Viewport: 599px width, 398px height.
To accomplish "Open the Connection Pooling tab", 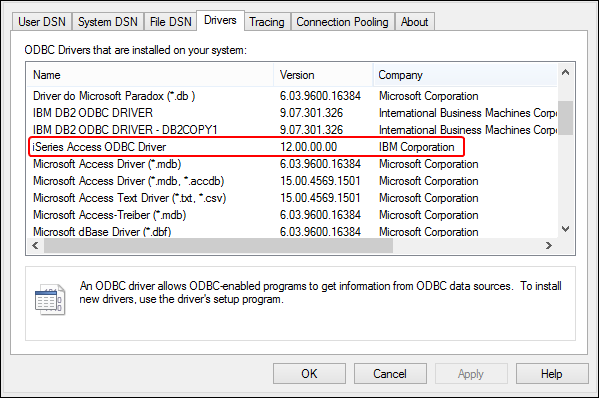I will [x=342, y=22].
